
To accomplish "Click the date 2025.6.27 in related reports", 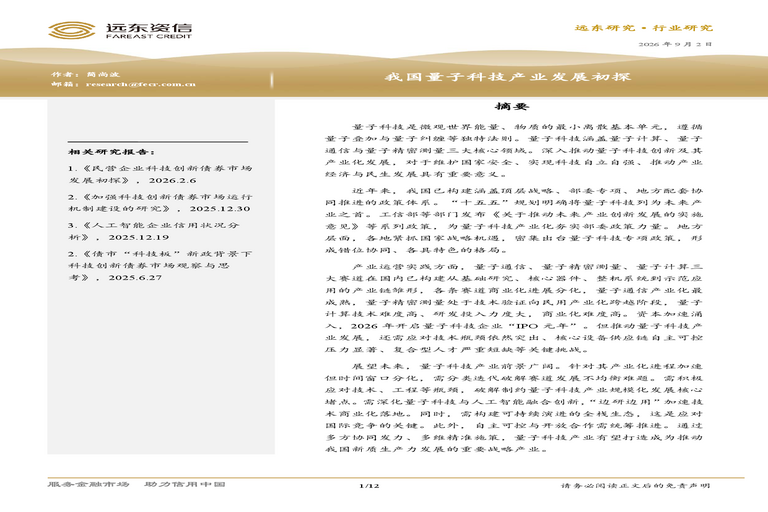I will point(135,277).
